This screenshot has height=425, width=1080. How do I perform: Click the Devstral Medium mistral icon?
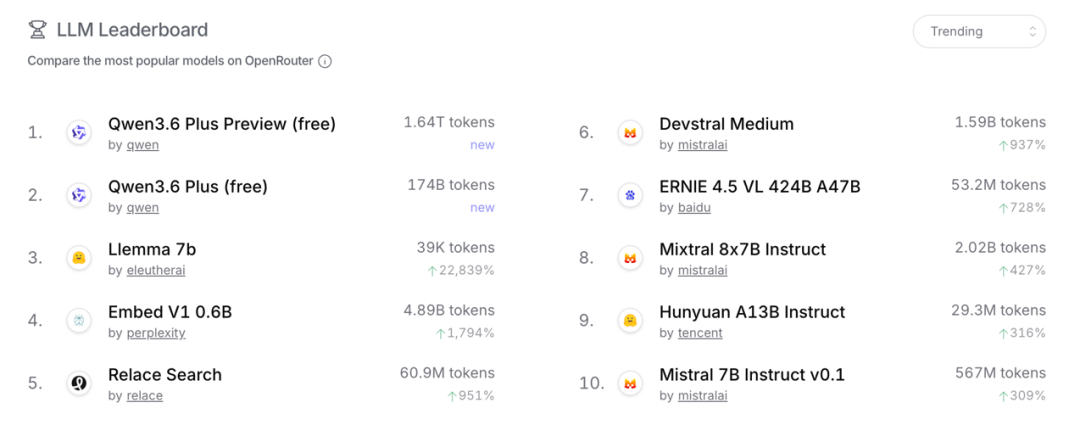click(x=630, y=132)
